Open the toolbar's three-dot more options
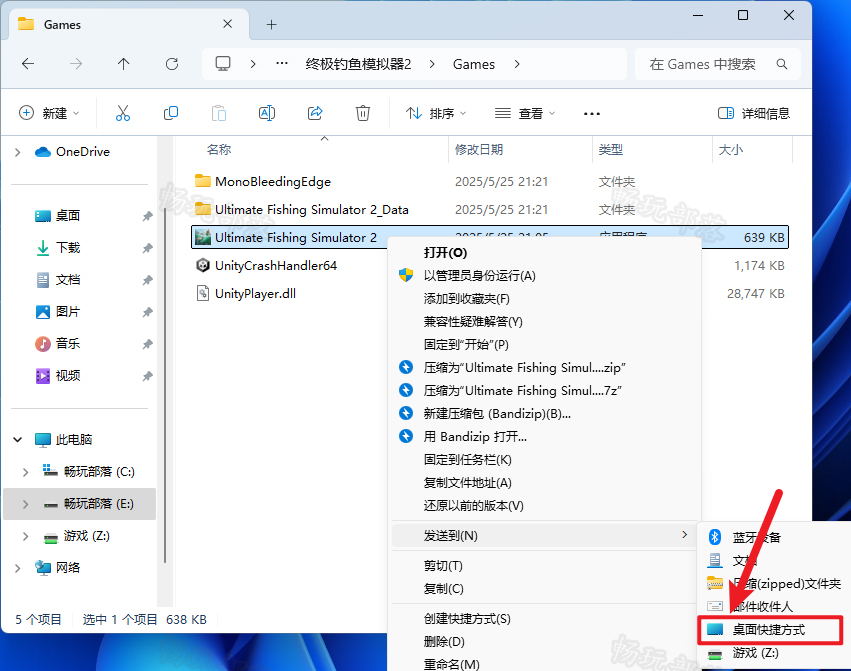Screen dimensions: 851x671 tap(592, 113)
